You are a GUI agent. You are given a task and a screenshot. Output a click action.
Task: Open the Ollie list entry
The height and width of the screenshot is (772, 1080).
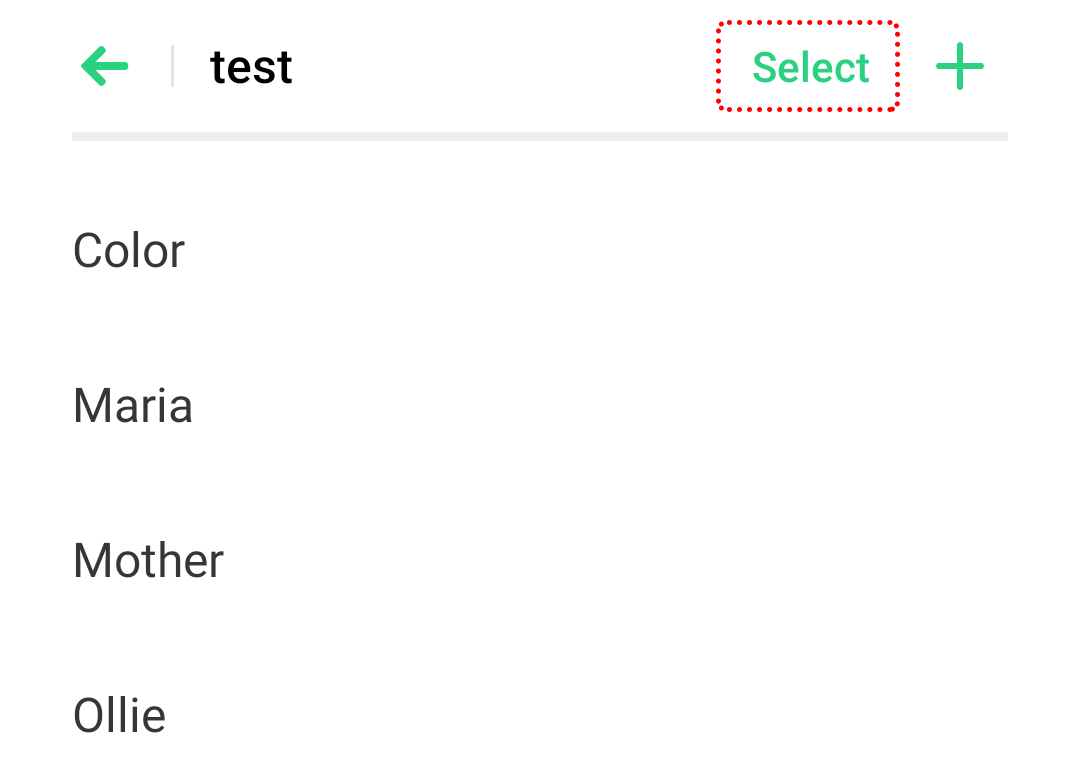point(119,716)
